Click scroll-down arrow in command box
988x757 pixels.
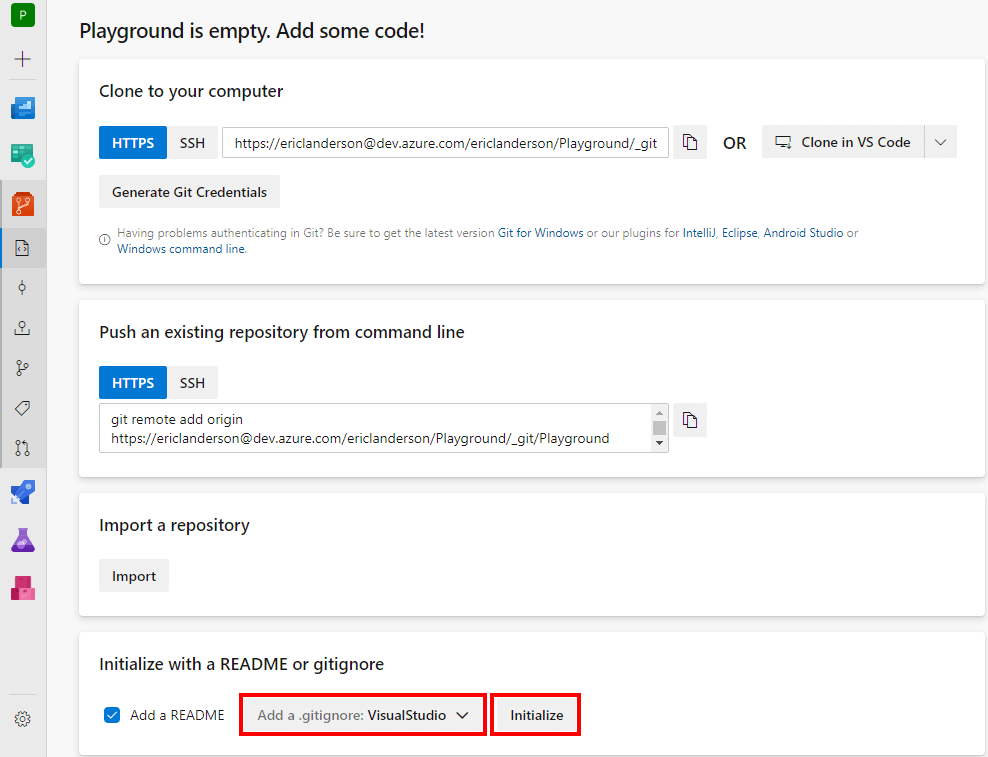(659, 443)
